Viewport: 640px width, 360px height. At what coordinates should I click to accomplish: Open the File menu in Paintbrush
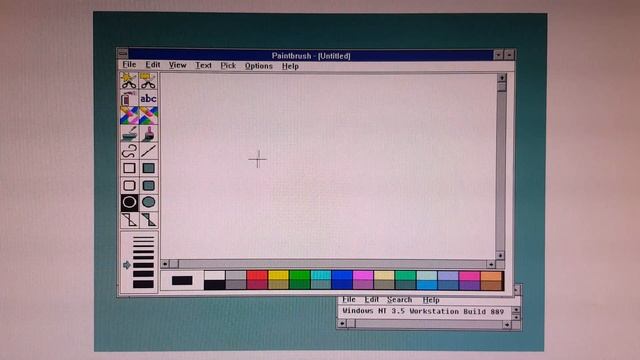tap(129, 64)
